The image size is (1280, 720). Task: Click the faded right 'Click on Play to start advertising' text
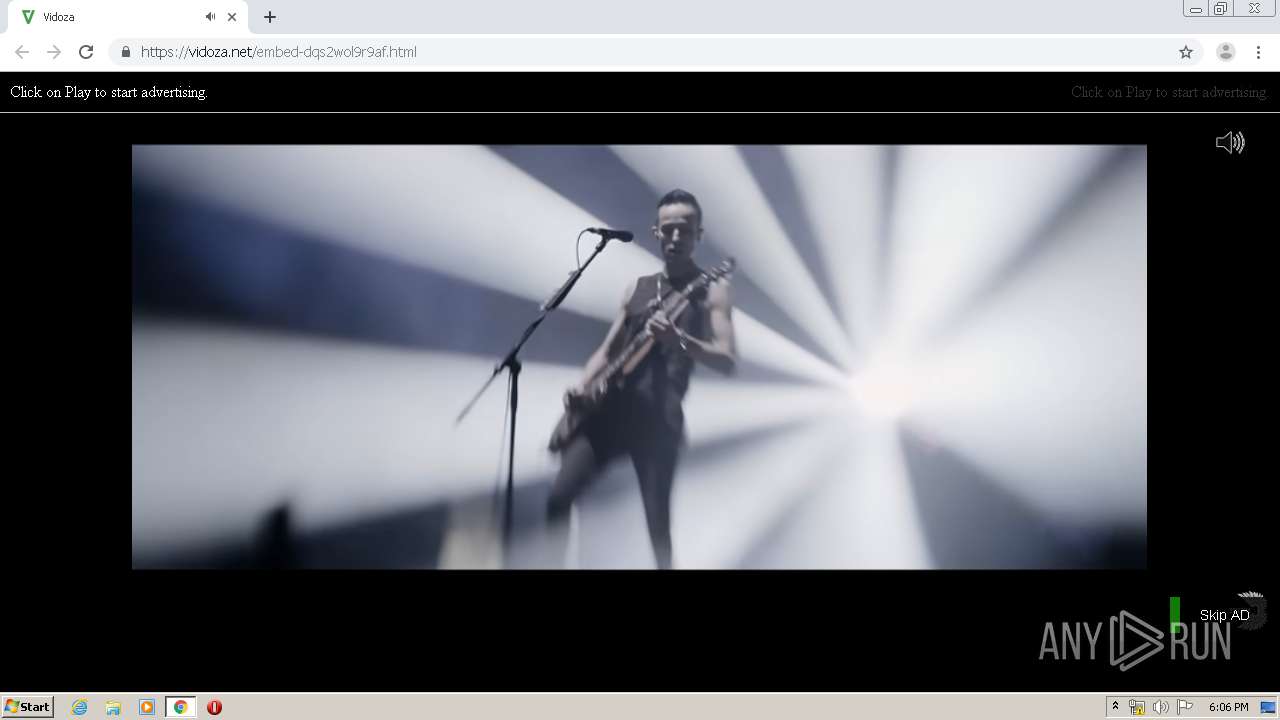point(1170,92)
